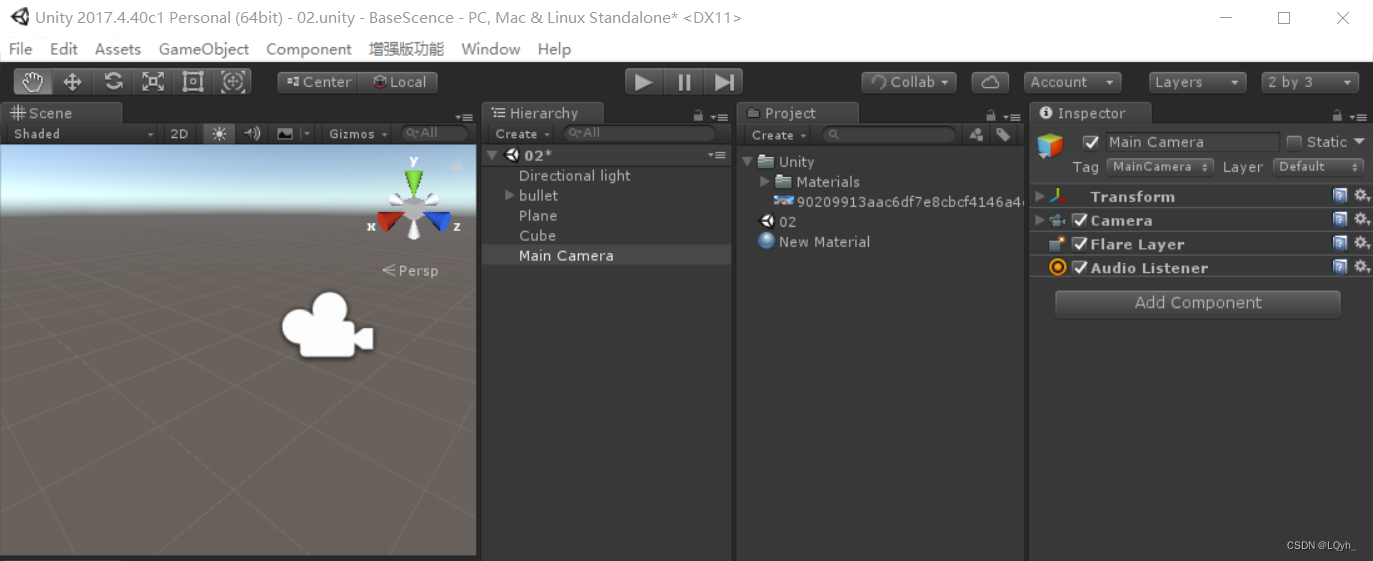This screenshot has width=1373, height=561.
Task: Toggle pivot mode Center button
Action: pyautogui.click(x=318, y=82)
